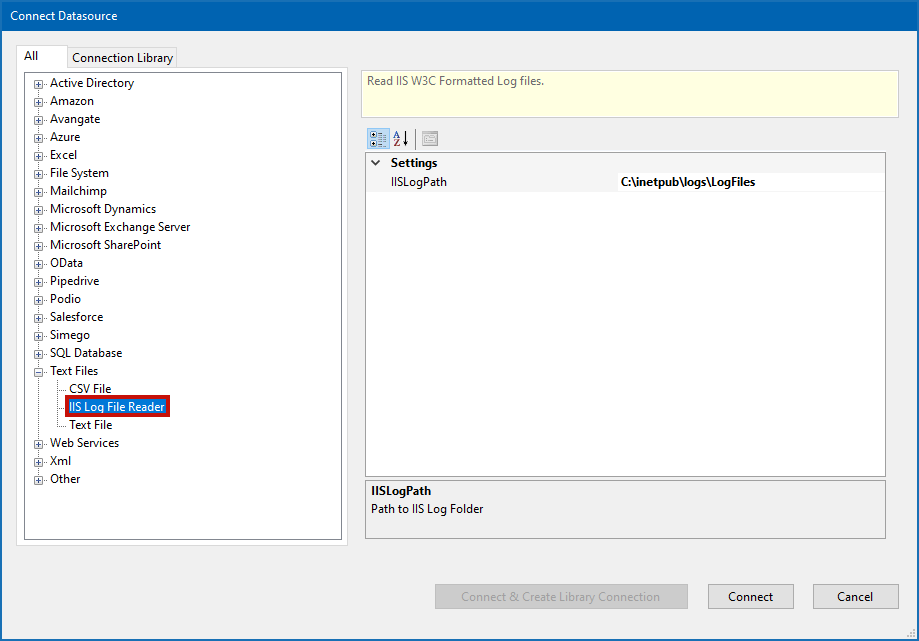
Task: Expand the OData node
Action: (x=39, y=264)
